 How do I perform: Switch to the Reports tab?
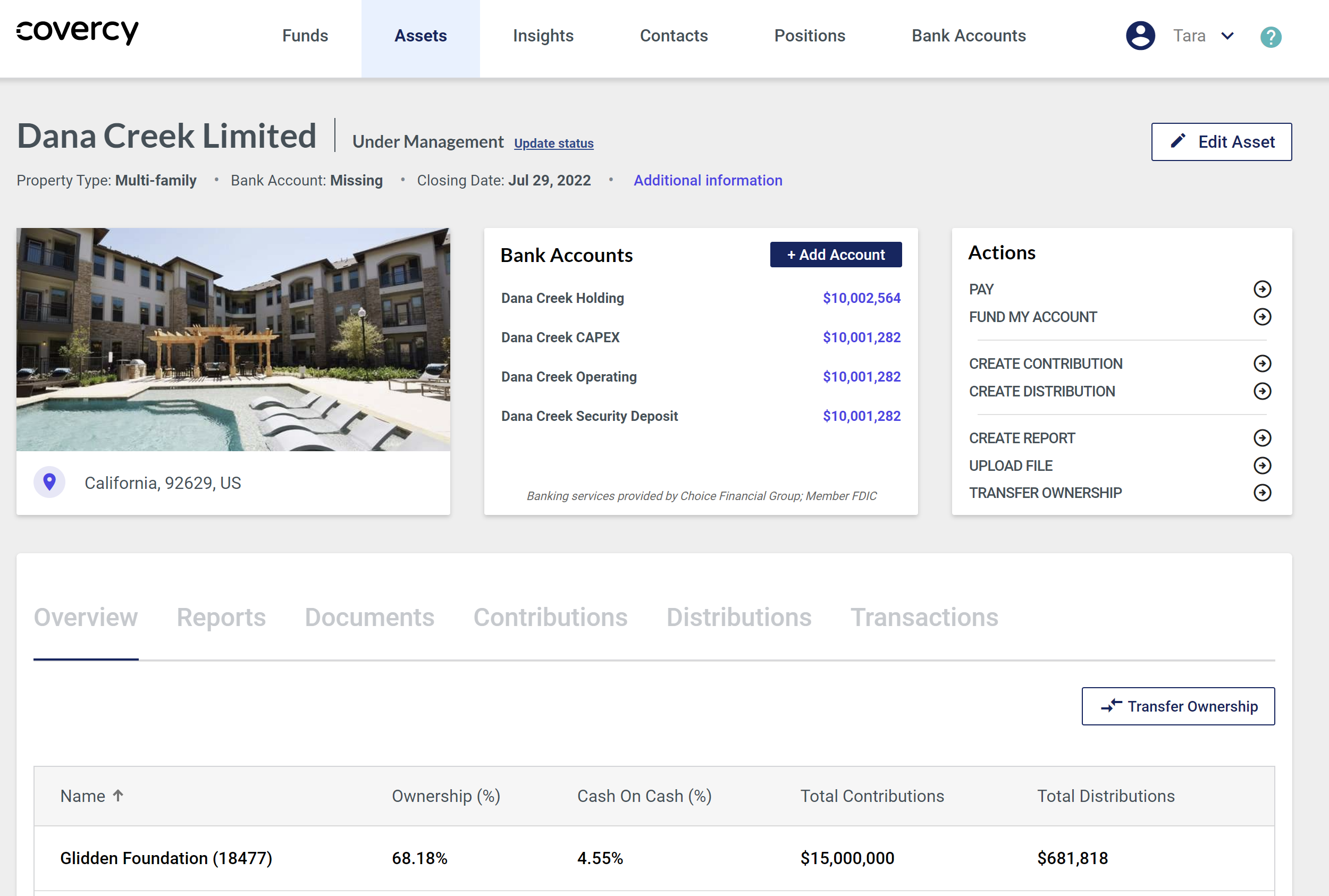tap(221, 617)
